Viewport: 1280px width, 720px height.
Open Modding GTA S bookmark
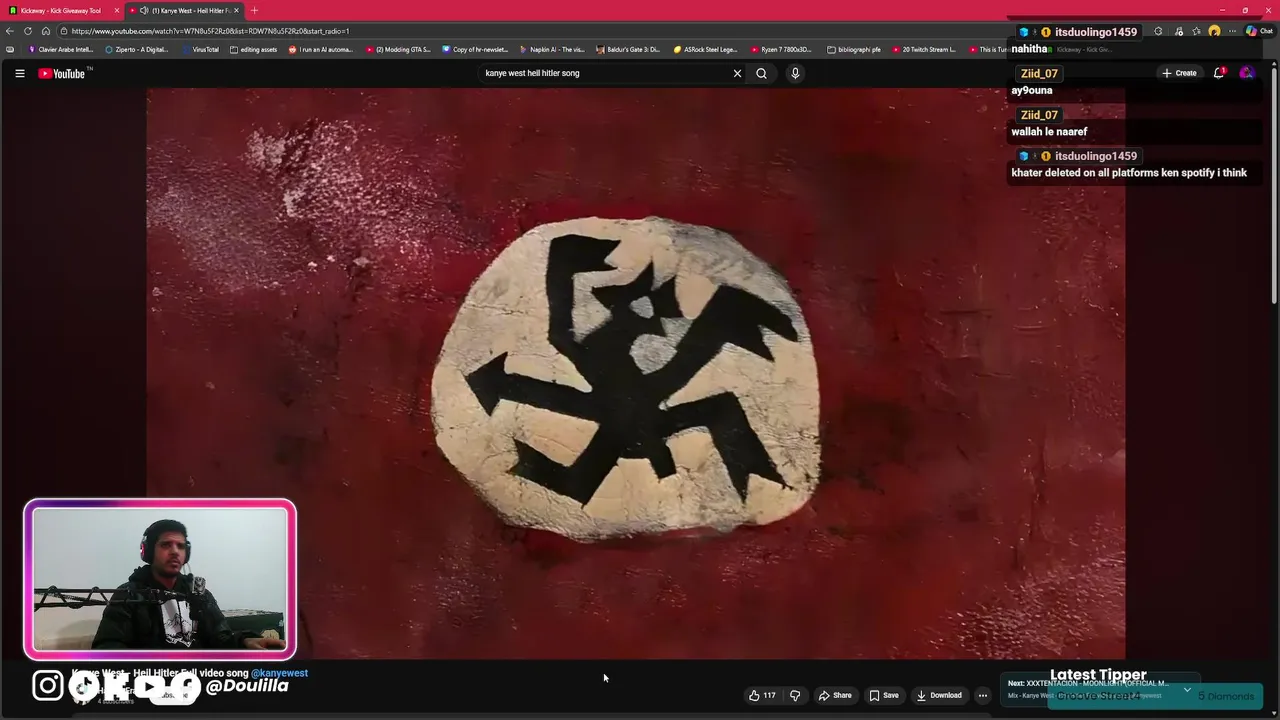click(398, 49)
